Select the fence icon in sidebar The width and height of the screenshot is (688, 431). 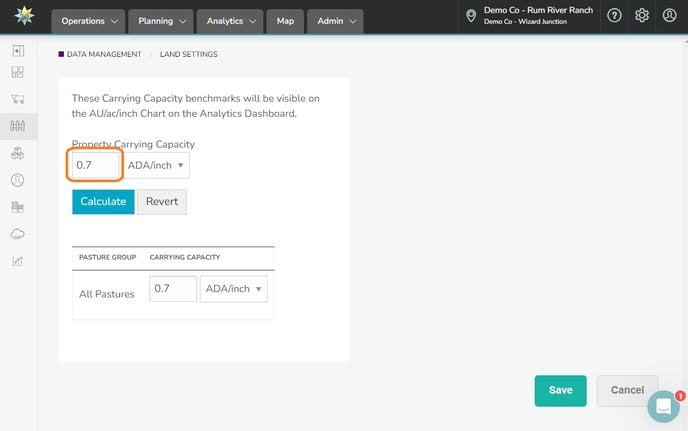pos(17,126)
